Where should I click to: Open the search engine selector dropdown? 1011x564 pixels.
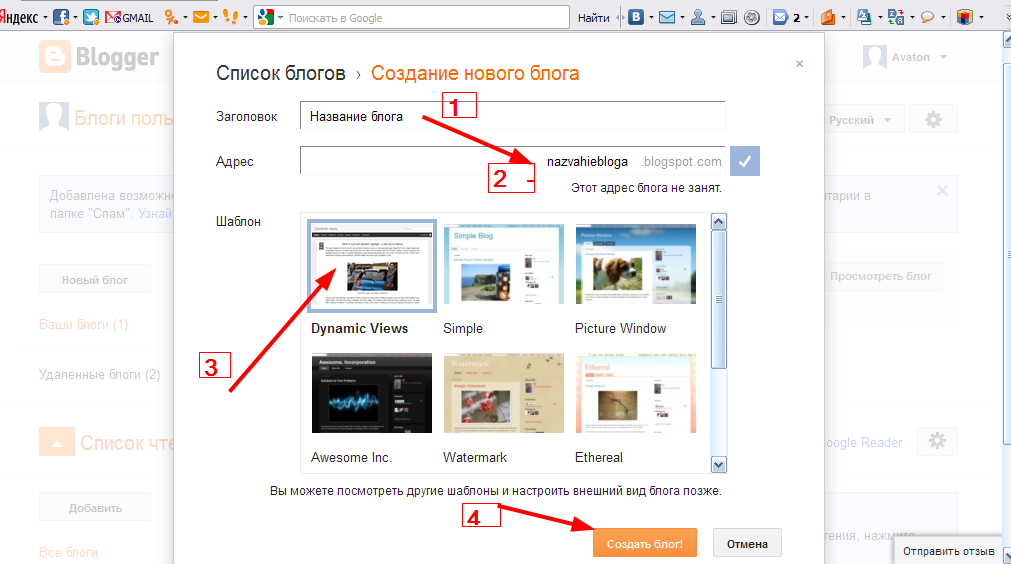coord(280,18)
